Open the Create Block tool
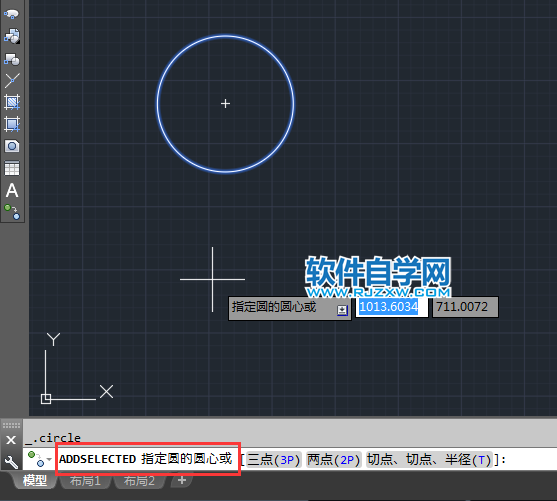 click(12, 59)
